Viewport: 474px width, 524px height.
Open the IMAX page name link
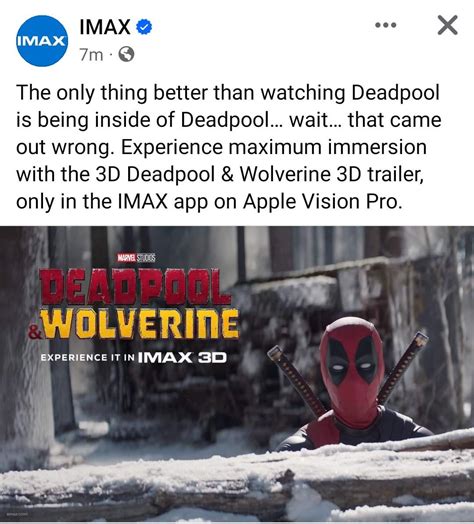click(105, 27)
